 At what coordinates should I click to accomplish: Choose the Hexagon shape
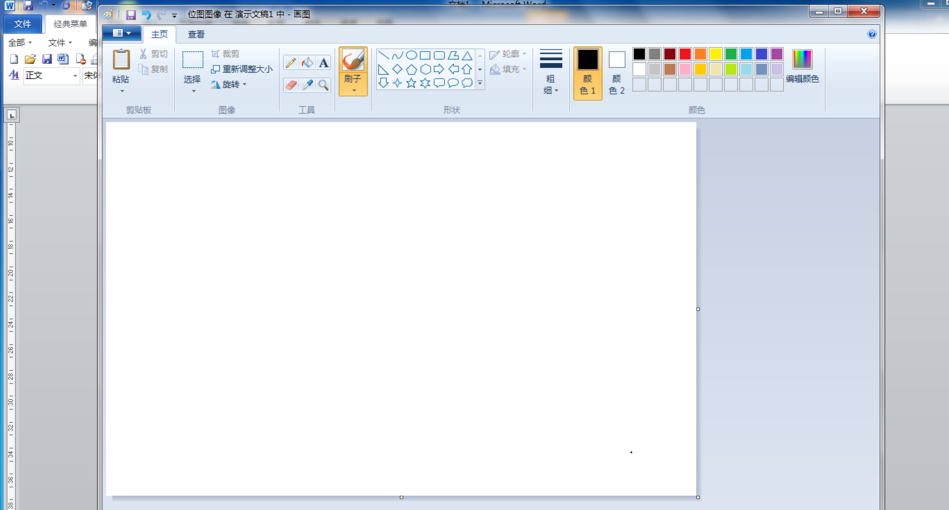pos(425,69)
